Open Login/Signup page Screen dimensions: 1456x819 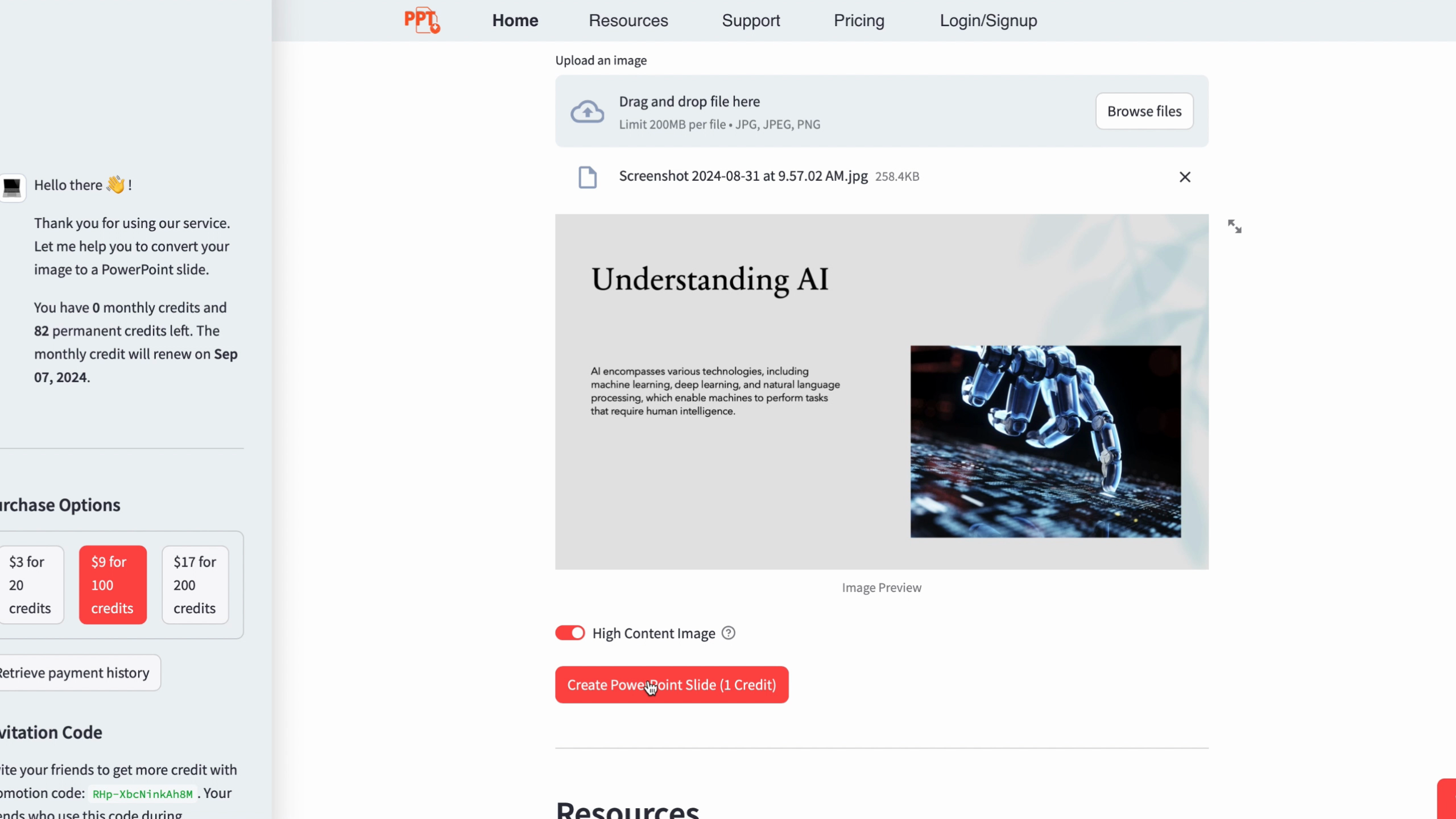click(x=988, y=20)
